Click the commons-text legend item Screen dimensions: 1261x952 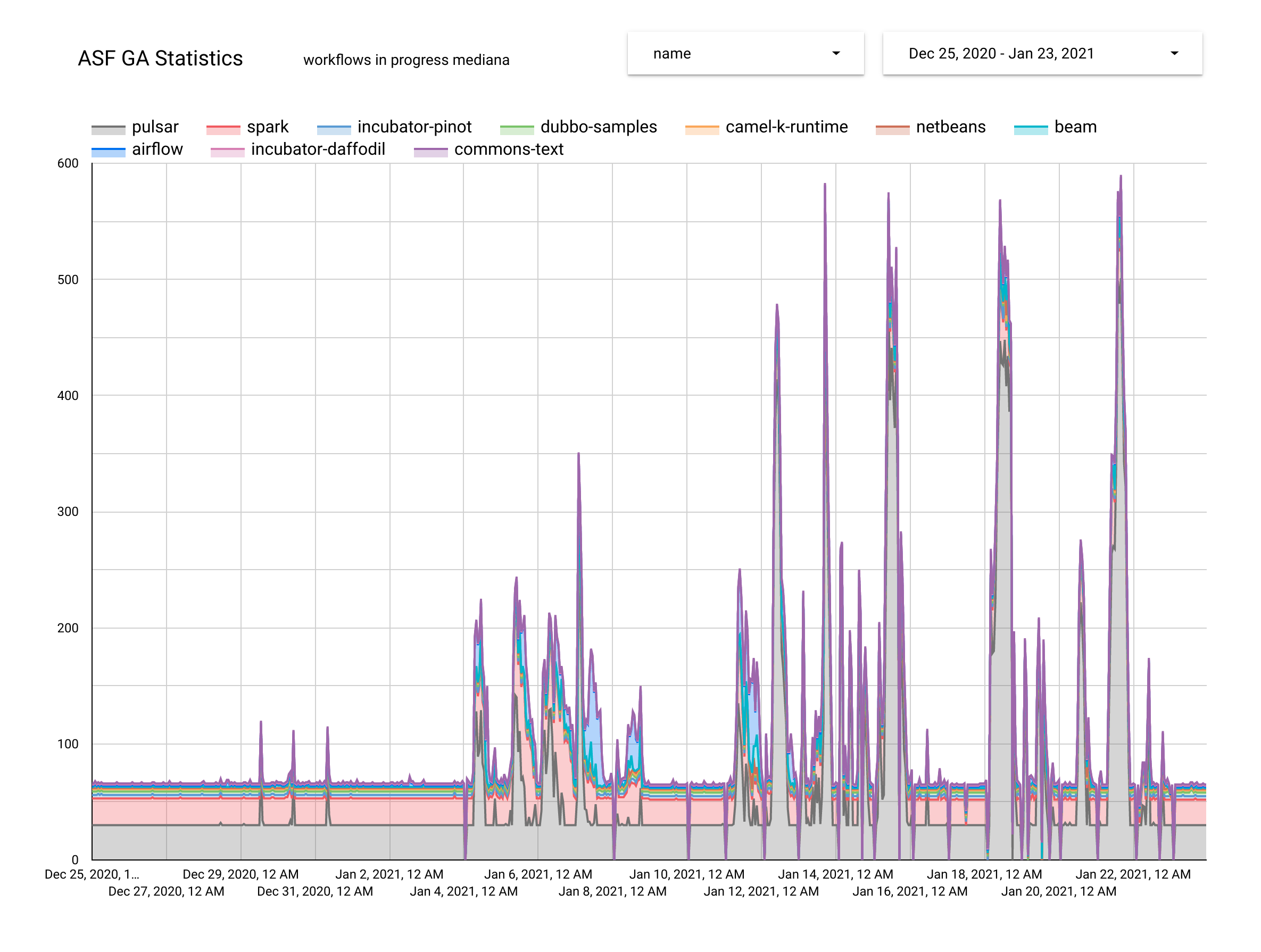tap(508, 149)
